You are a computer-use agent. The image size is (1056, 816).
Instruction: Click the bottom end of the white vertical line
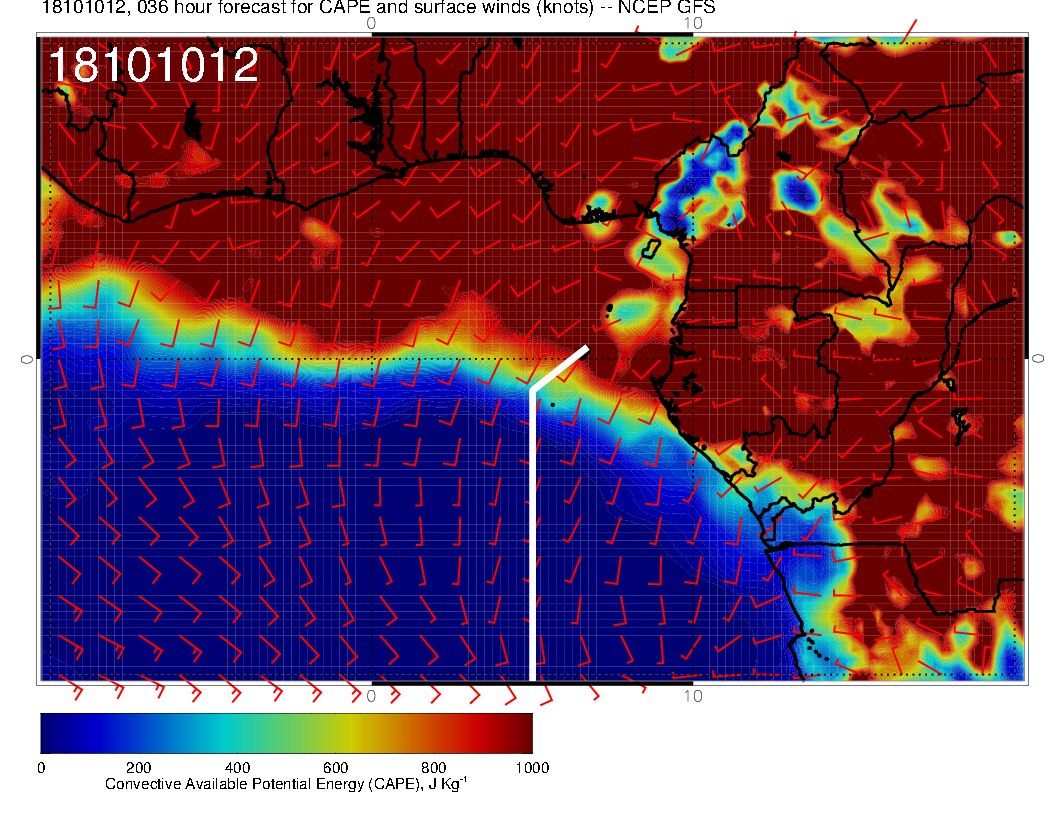pos(532,678)
